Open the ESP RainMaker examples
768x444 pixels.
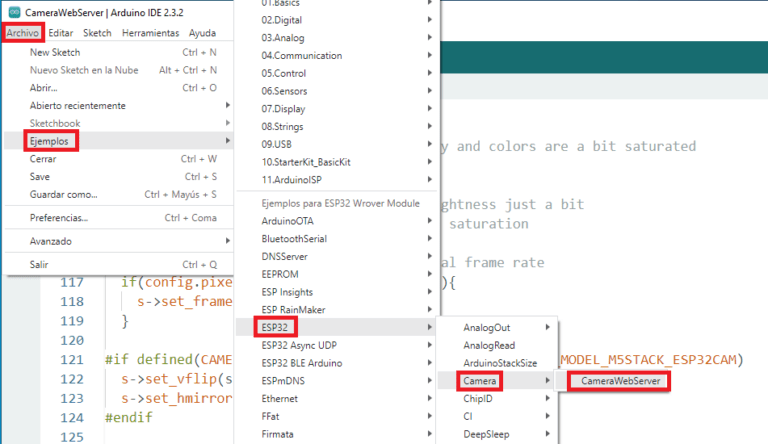point(294,309)
